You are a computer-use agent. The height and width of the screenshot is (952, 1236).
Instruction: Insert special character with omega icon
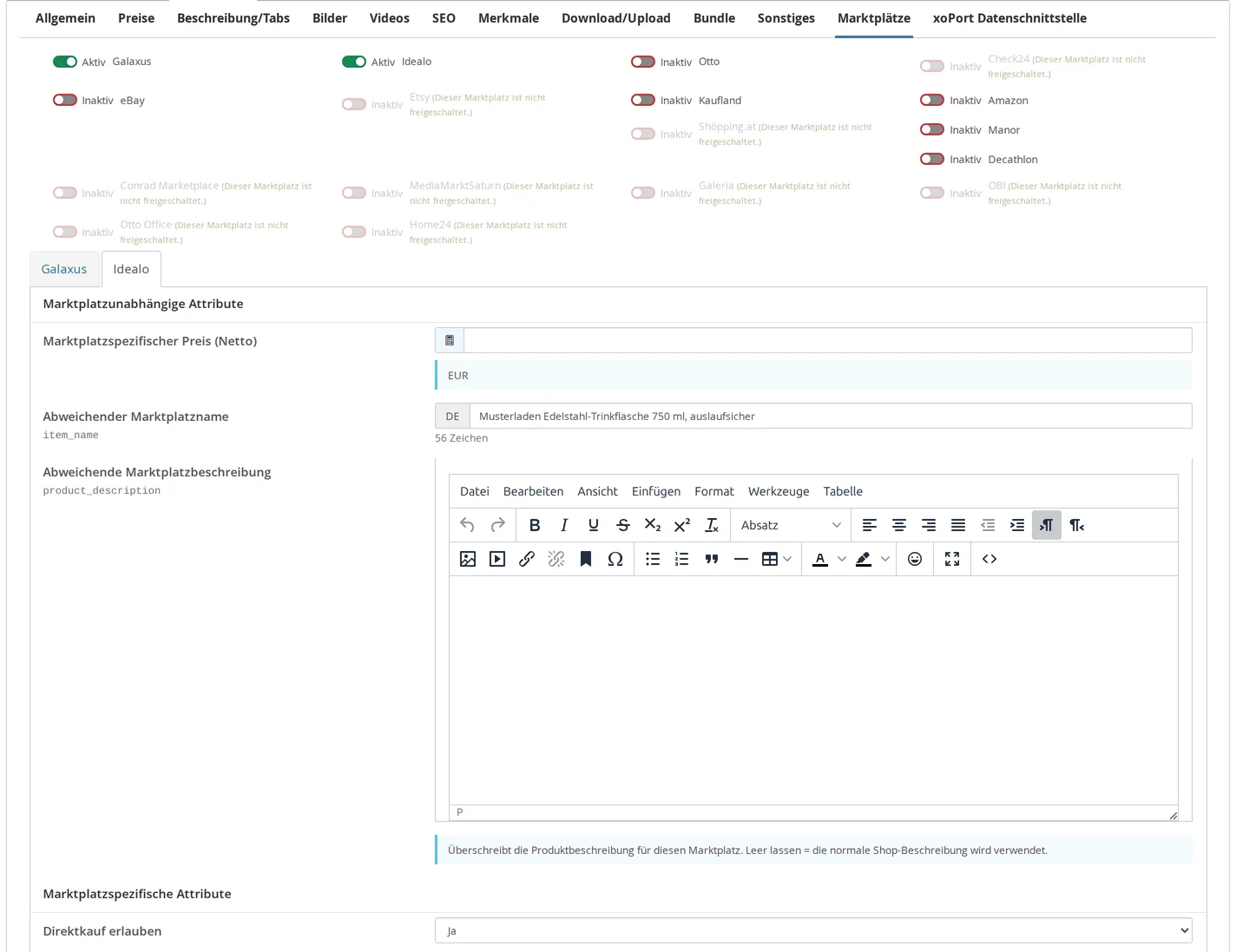click(x=615, y=559)
